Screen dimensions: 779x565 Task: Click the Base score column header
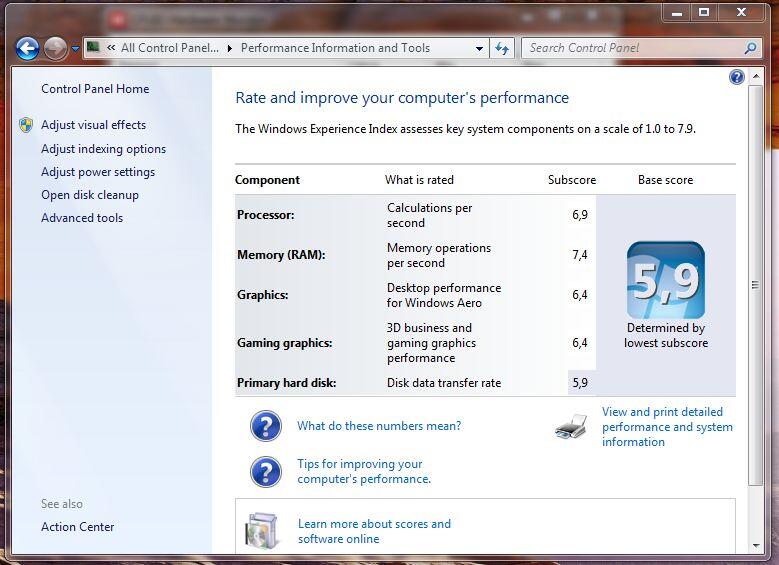[666, 180]
